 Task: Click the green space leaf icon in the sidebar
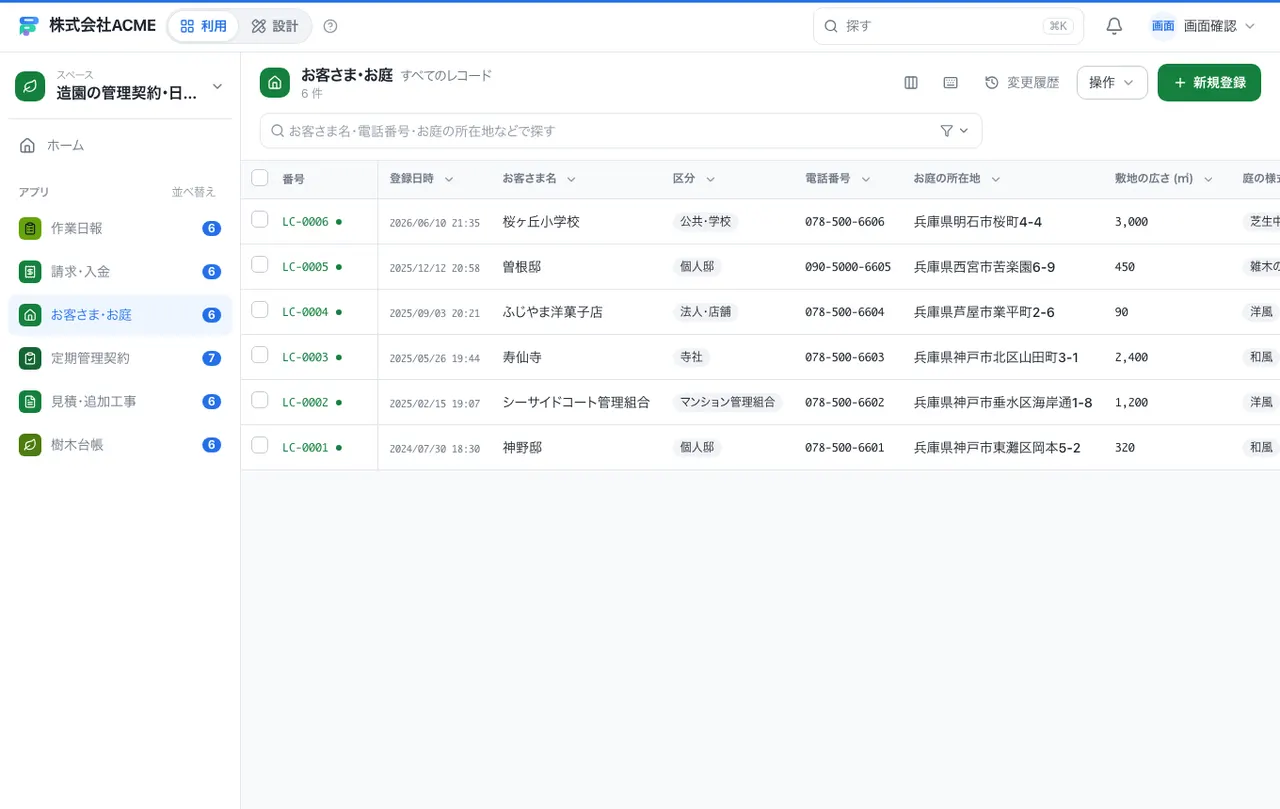pos(30,86)
